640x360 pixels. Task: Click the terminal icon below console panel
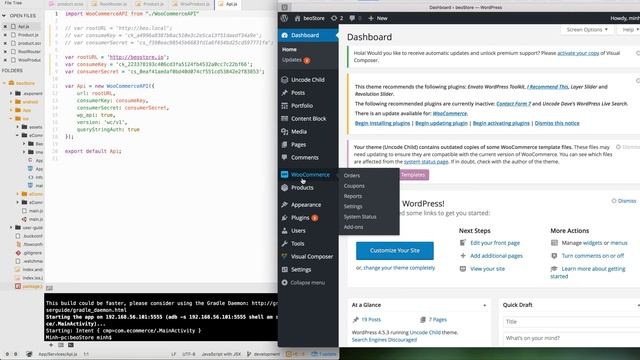pyautogui.click(x=71, y=345)
